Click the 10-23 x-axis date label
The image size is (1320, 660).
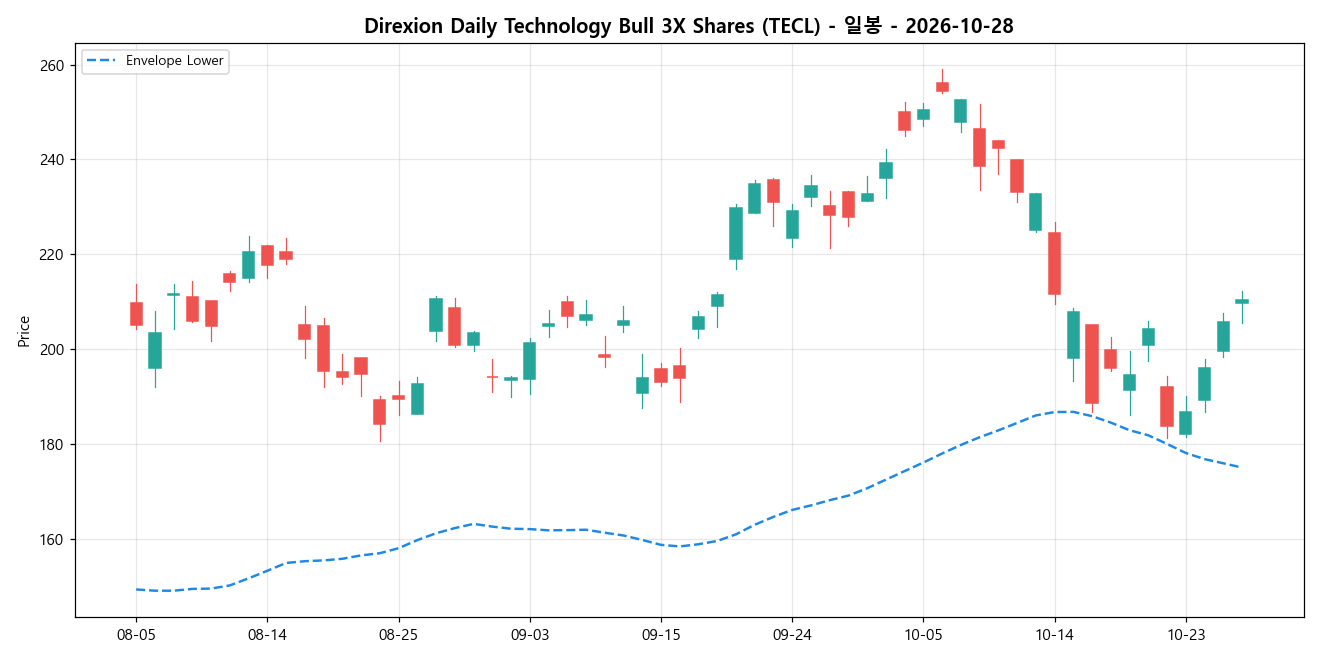[x=1185, y=634]
